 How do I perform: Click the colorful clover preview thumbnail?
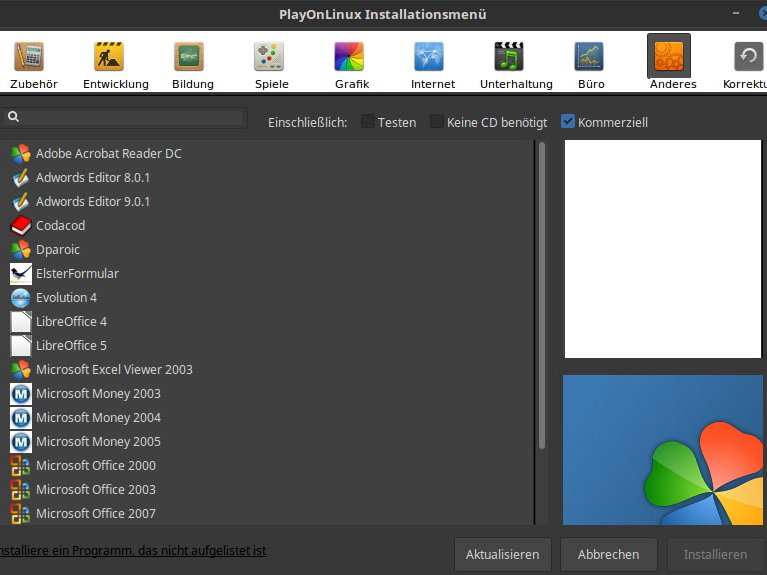point(663,450)
